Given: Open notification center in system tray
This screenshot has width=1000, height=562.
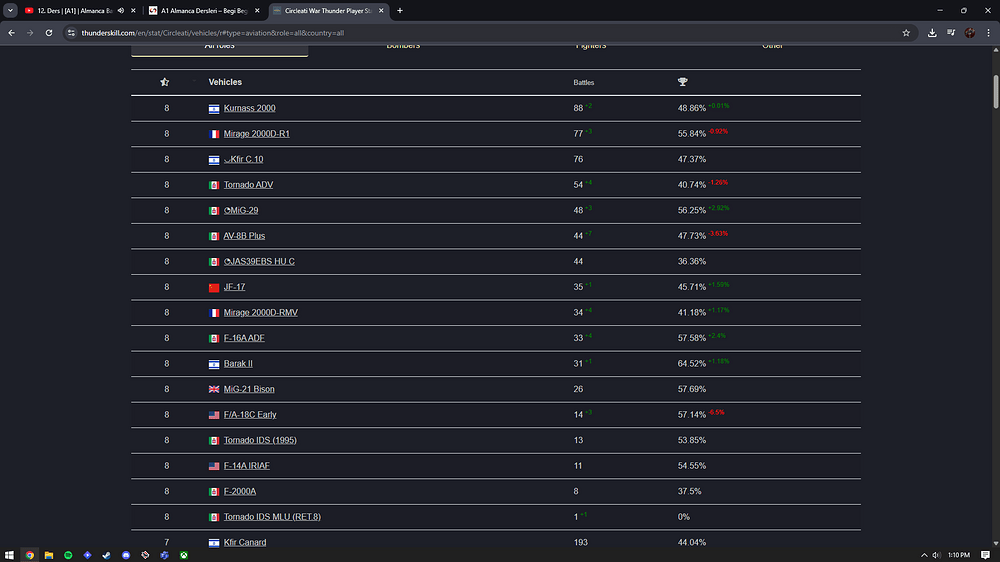Looking at the screenshot, I should click(x=985, y=555).
